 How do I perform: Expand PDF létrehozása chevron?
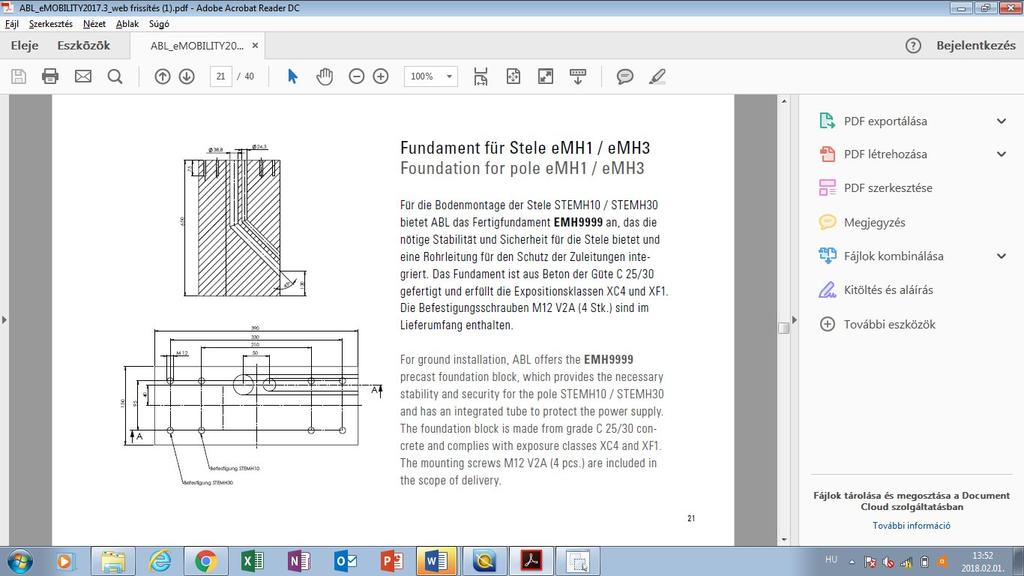[1001, 155]
